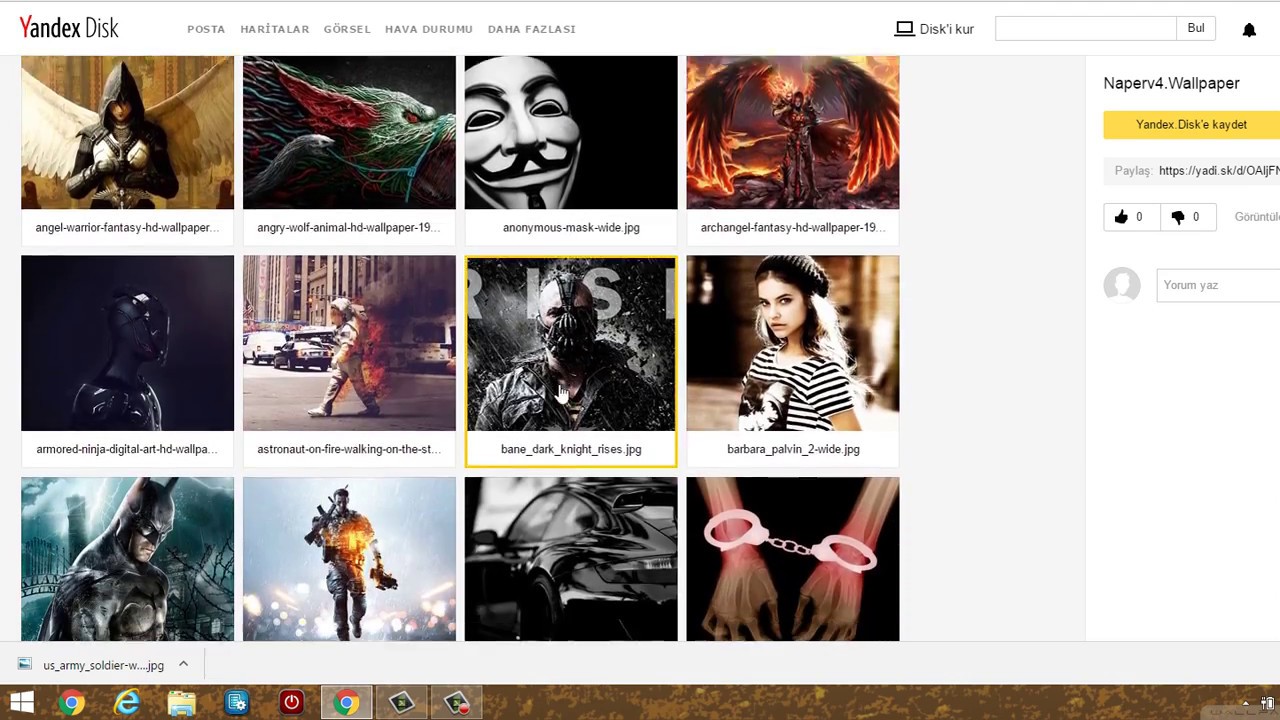Select astronaut-on-fire-walking thumbnail
Viewport: 1280px width, 720px height.
coord(349,343)
